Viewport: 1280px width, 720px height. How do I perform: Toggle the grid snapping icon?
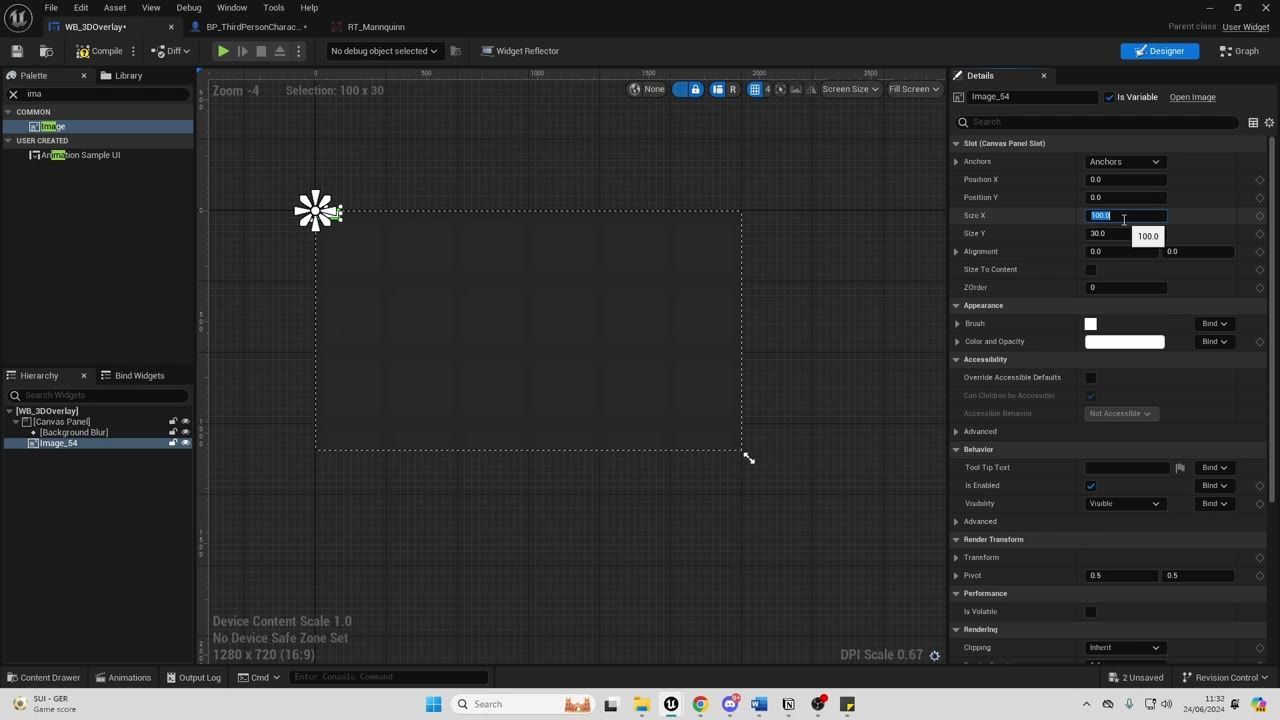click(x=755, y=89)
